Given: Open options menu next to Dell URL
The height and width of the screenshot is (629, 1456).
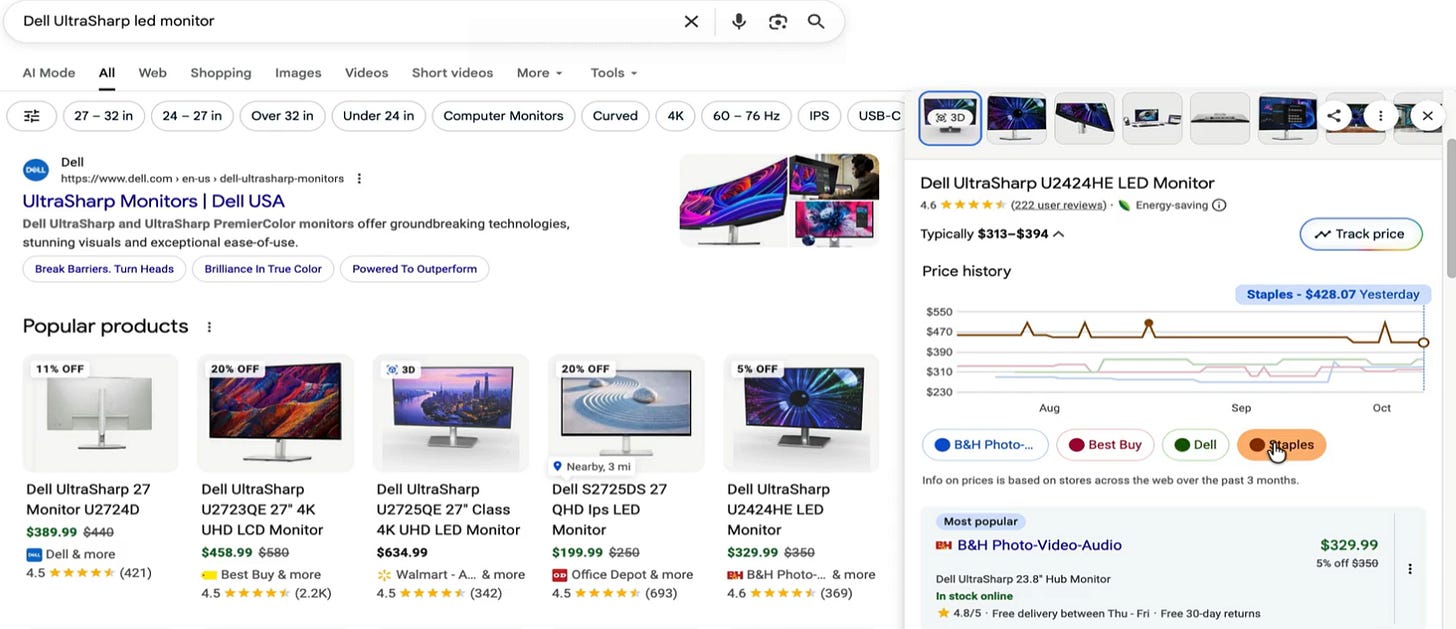Looking at the screenshot, I should (359, 179).
